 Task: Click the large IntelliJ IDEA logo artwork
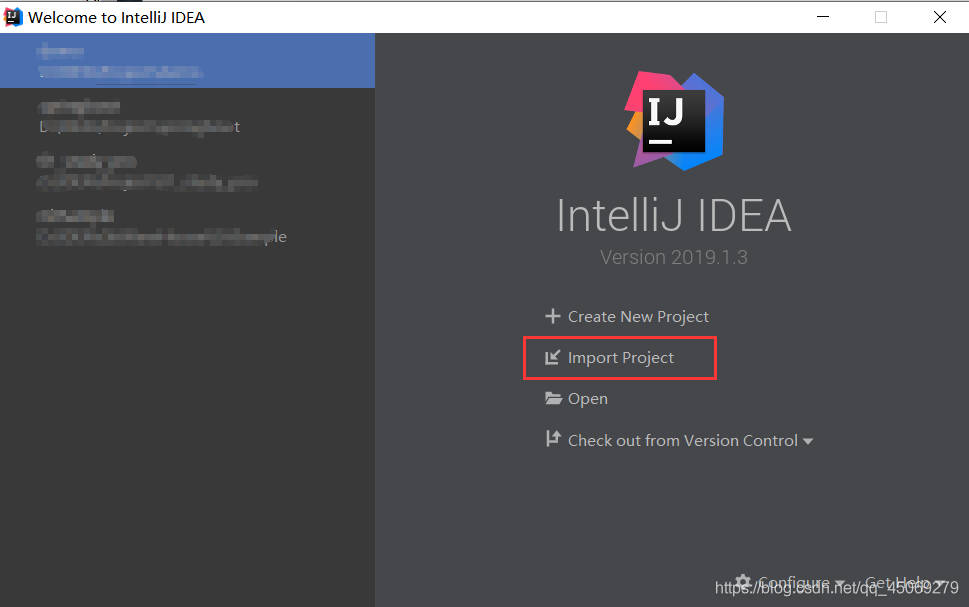673,120
